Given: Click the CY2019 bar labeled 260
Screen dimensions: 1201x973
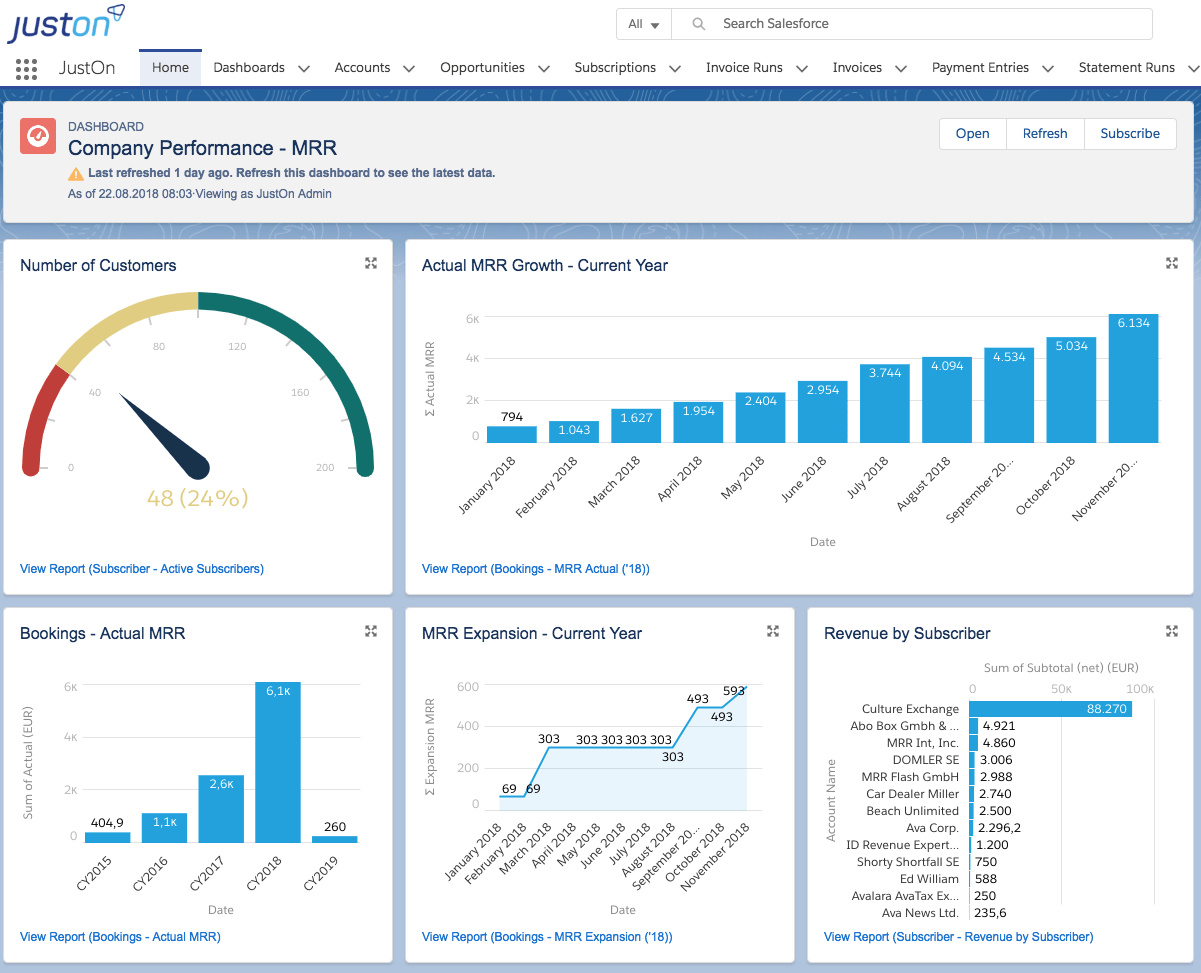Looking at the screenshot, I should click(335, 839).
